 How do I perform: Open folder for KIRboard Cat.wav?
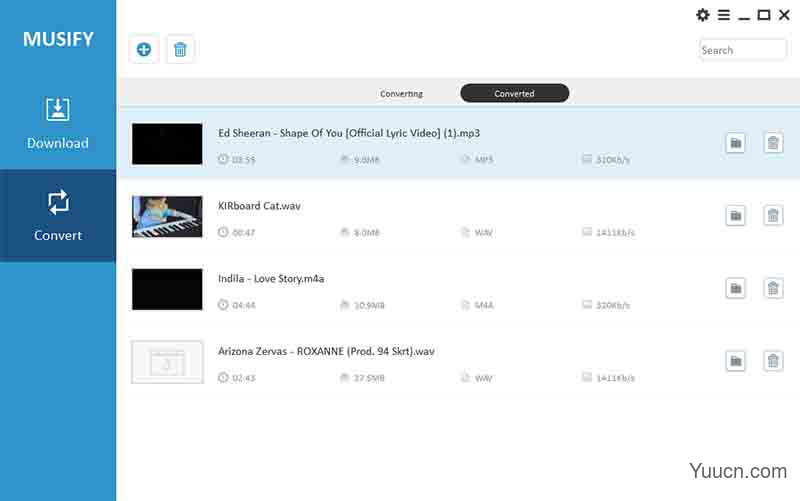click(736, 216)
